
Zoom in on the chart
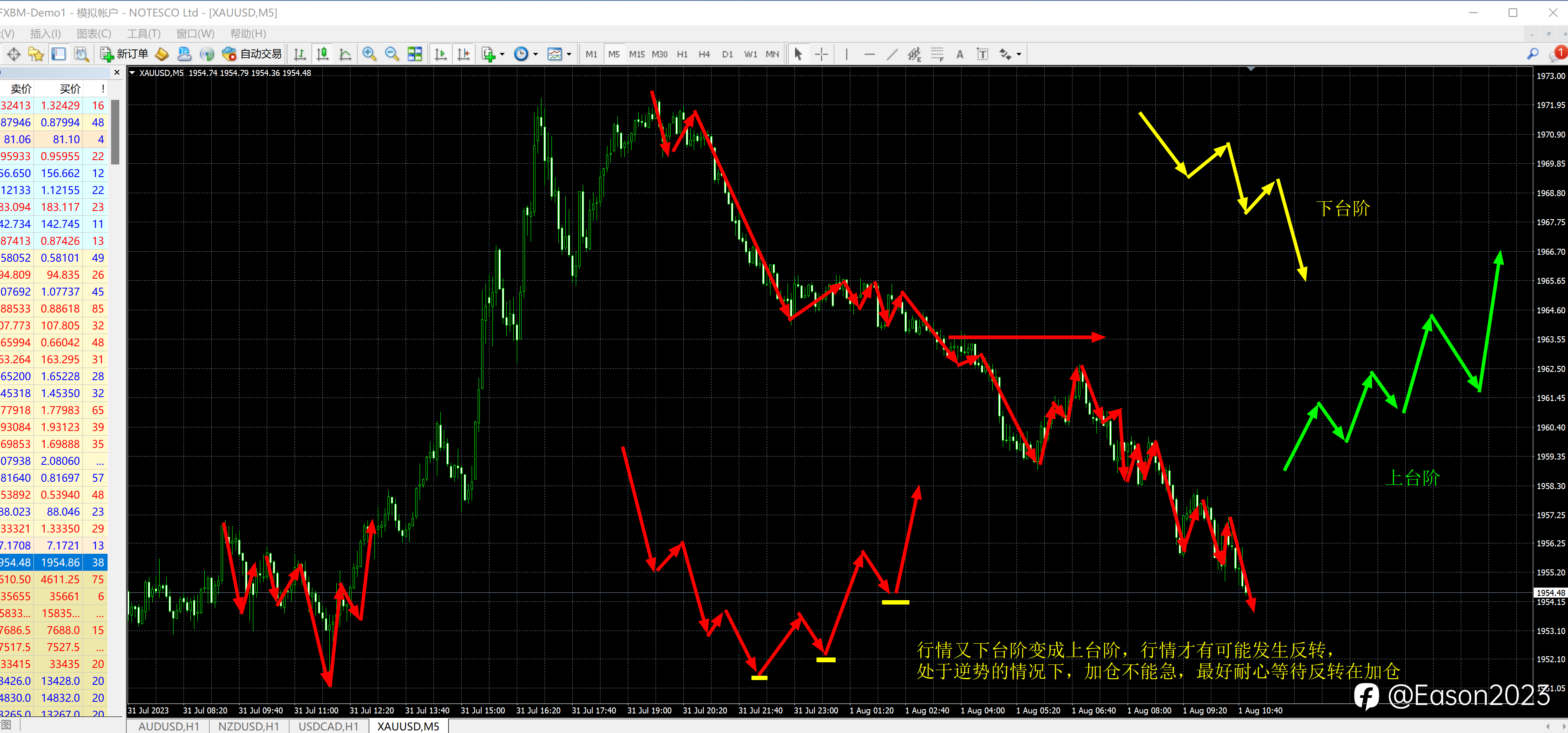click(369, 54)
